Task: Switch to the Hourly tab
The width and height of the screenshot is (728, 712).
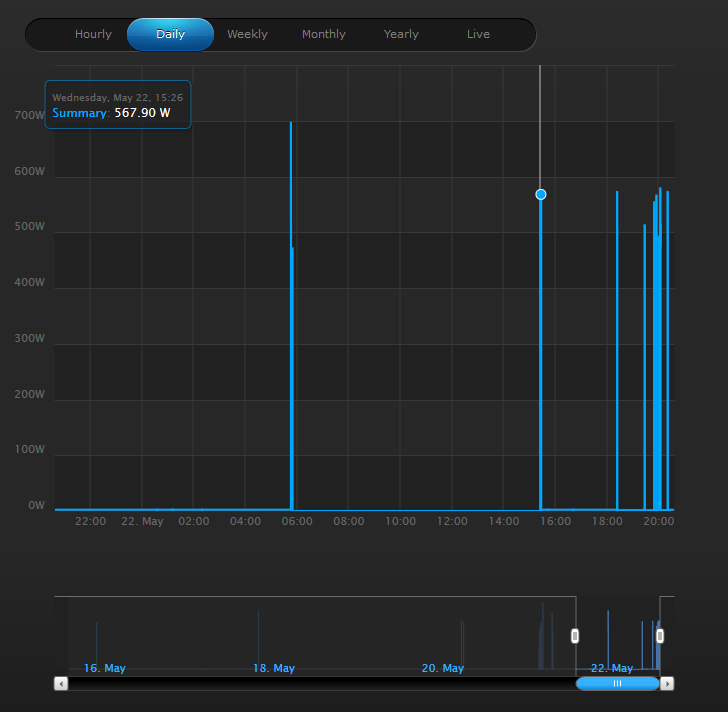Action: (93, 34)
